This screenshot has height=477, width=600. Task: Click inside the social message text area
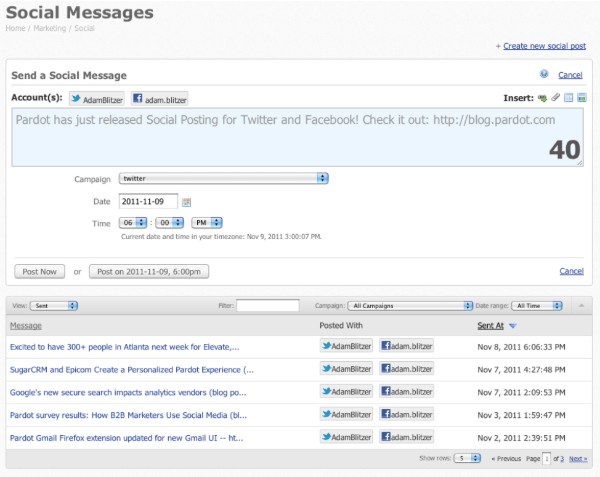point(297,137)
